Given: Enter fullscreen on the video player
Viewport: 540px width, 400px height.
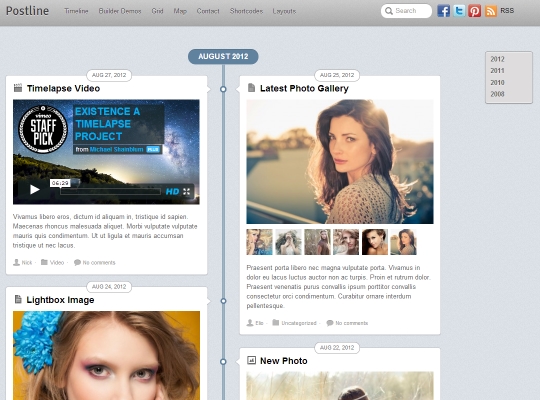Looking at the screenshot, I should click(186, 192).
